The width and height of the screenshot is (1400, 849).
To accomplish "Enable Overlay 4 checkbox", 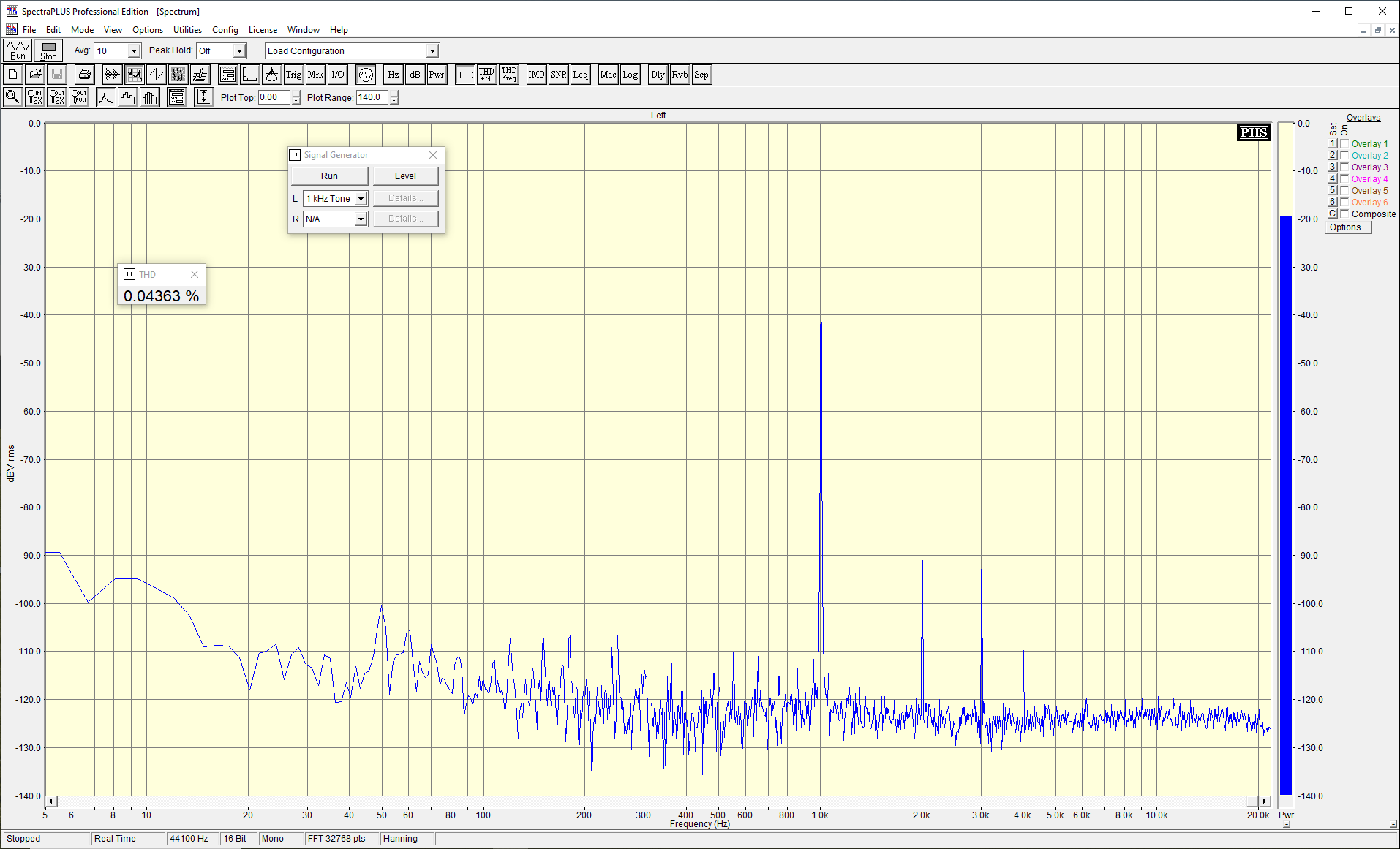I will (1344, 178).
